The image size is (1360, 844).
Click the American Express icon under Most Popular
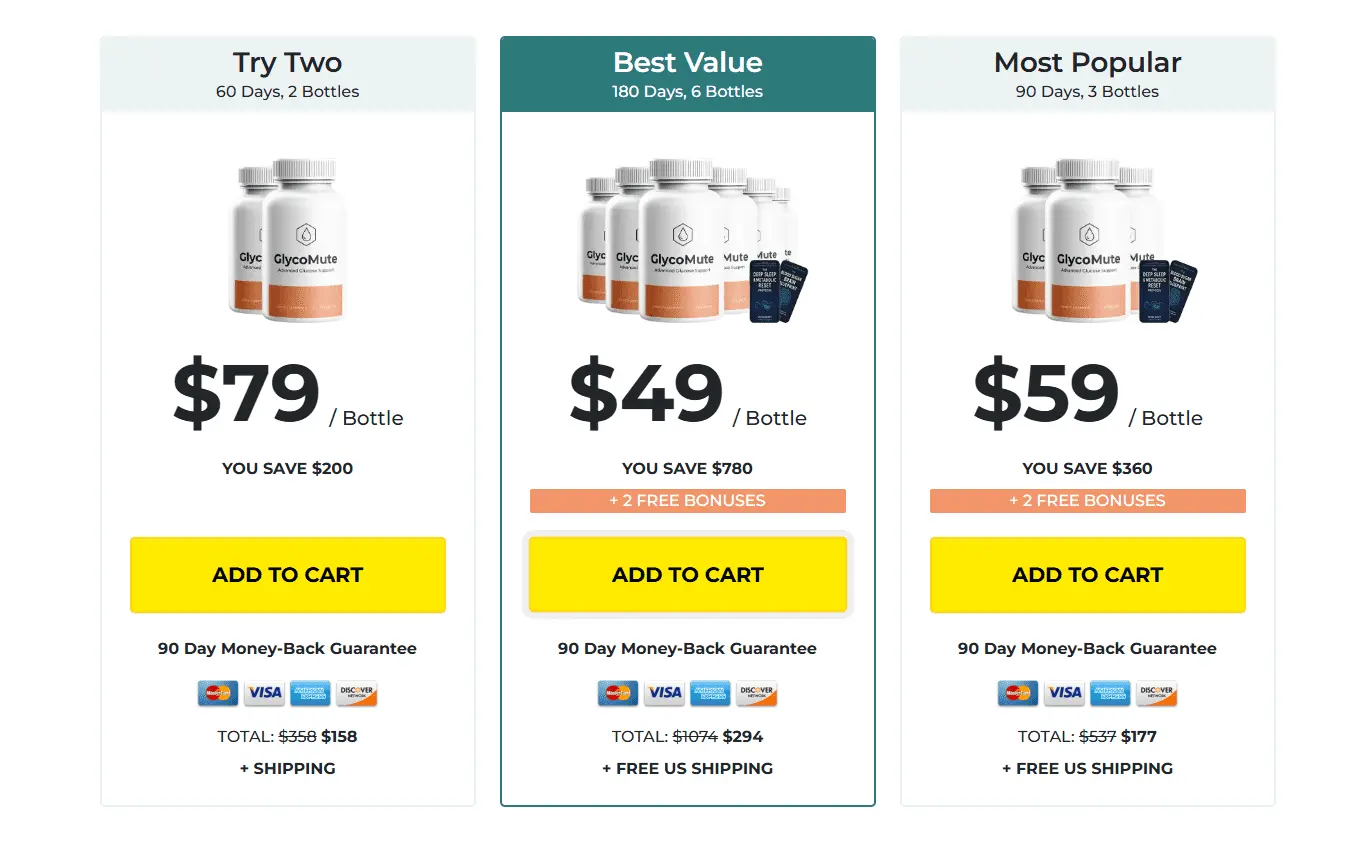click(x=1110, y=693)
